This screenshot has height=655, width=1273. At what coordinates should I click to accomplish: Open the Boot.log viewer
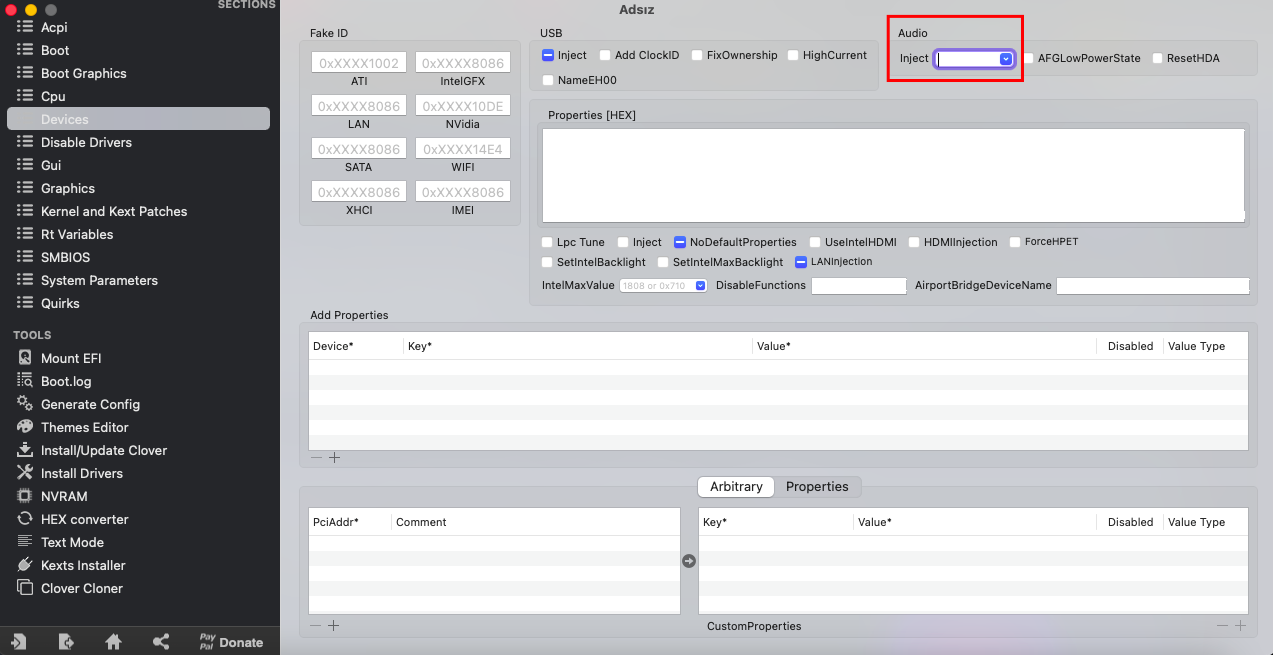tap(65, 381)
